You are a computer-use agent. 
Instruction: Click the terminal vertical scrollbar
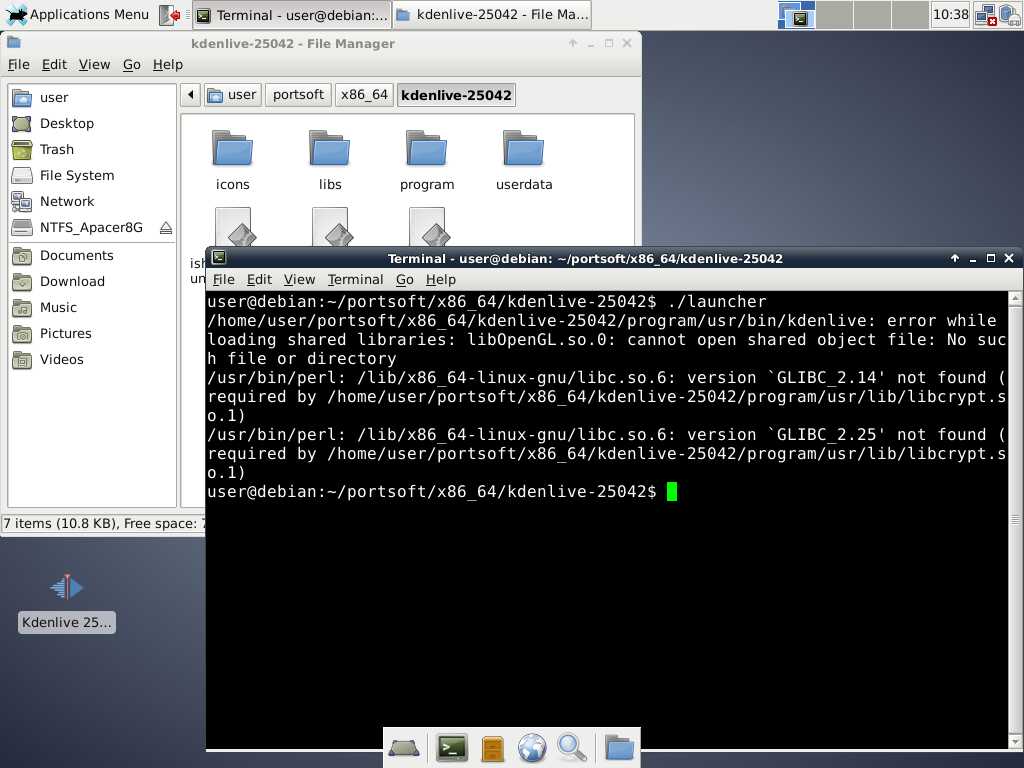coord(1015,520)
